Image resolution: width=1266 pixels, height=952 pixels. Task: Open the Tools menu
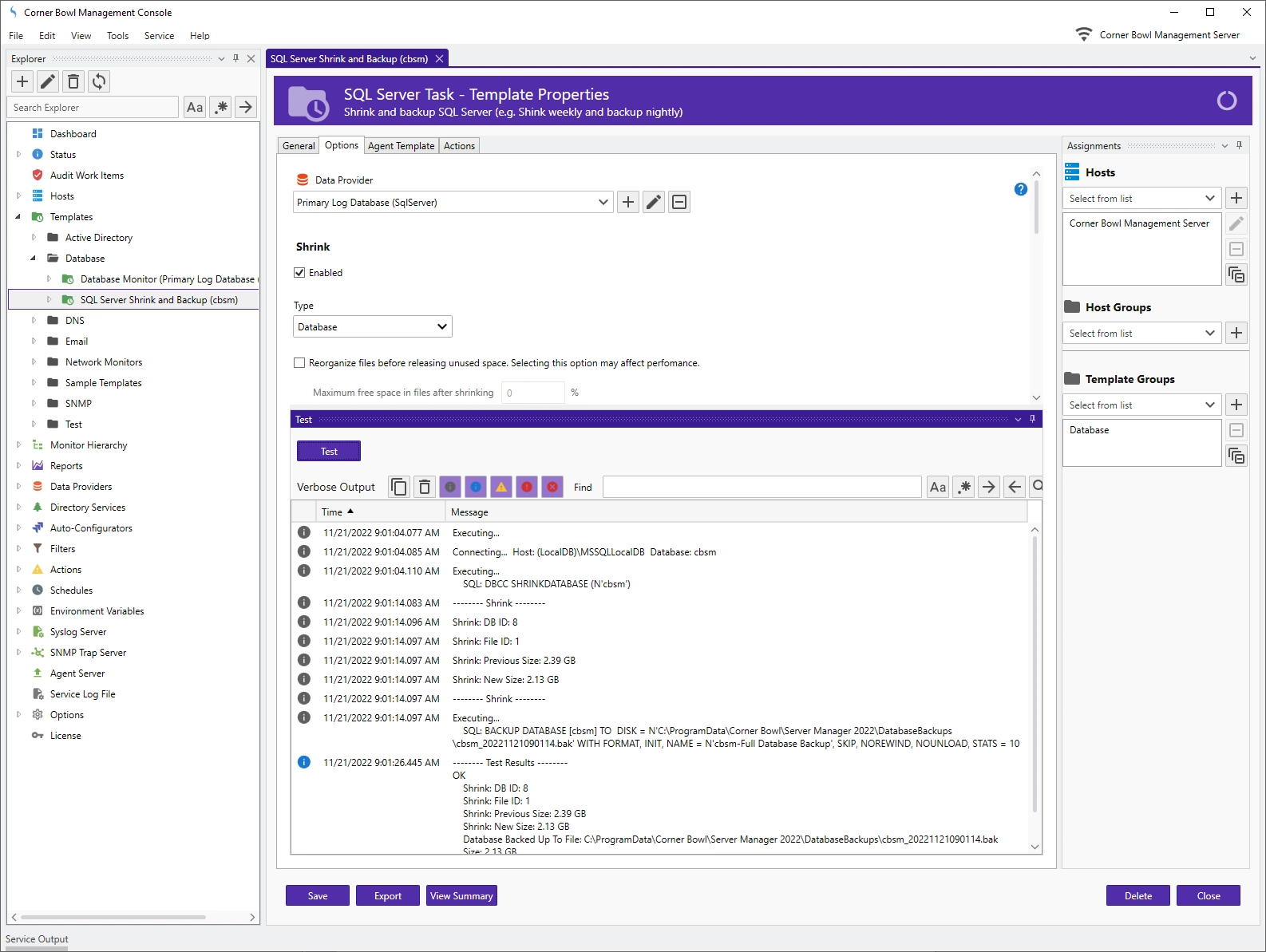[x=117, y=36]
